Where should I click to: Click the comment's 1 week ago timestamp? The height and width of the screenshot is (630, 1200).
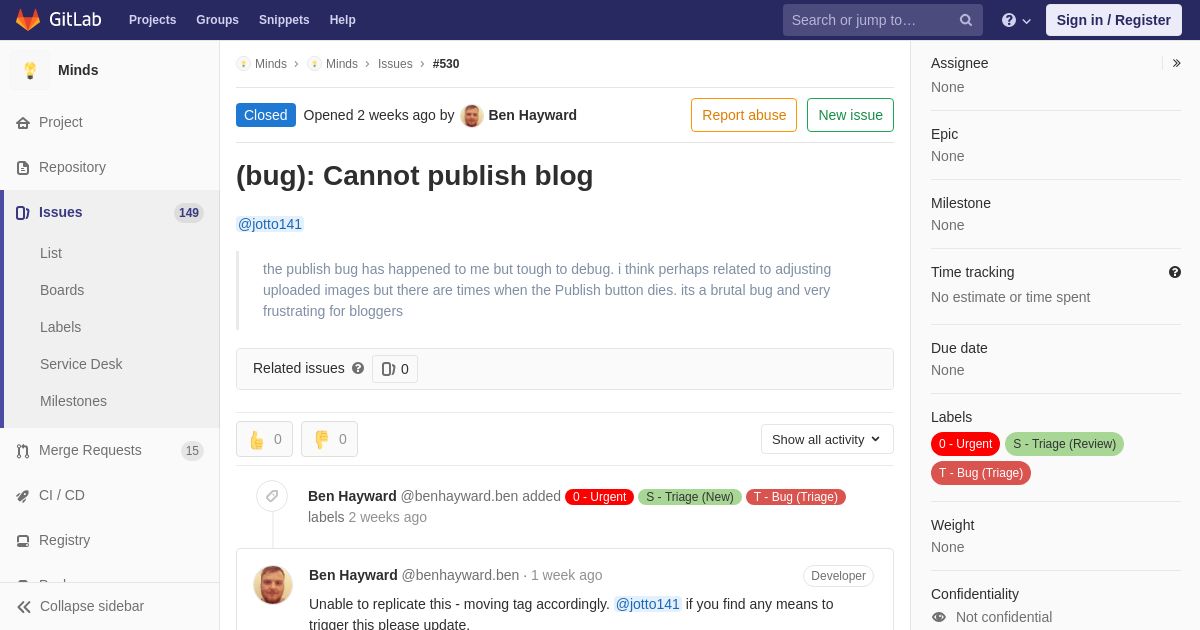[567, 575]
